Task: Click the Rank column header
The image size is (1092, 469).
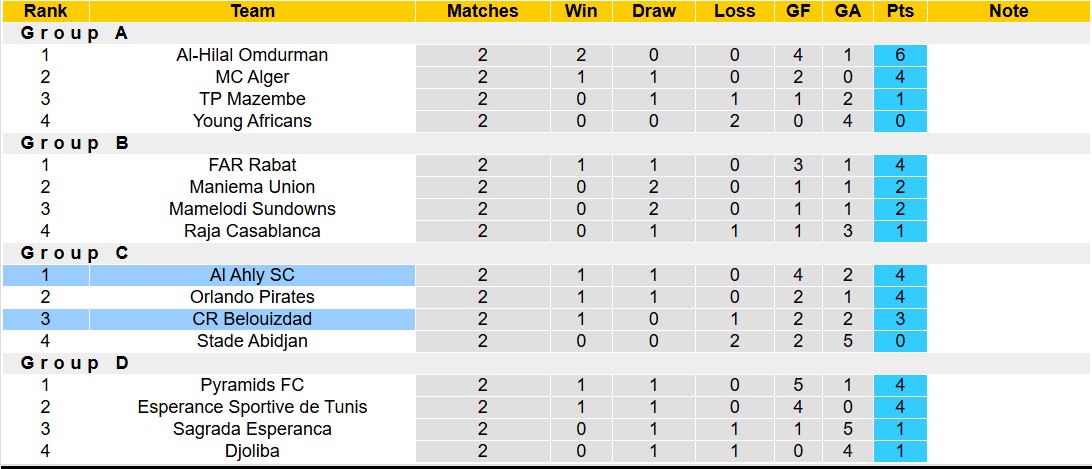Action: [45, 11]
